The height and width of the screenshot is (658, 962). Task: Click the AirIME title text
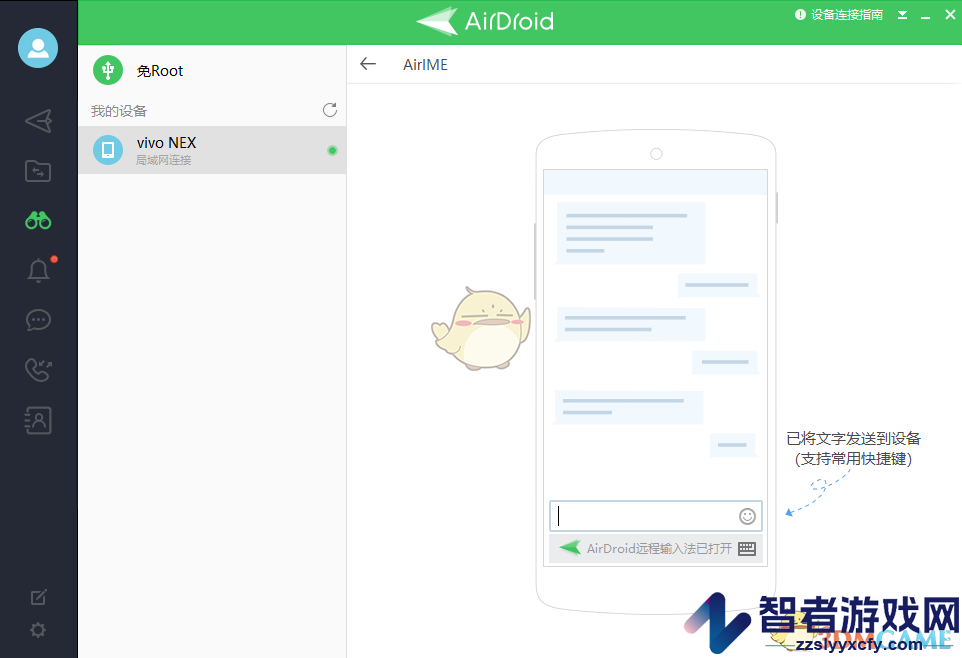[x=425, y=64]
